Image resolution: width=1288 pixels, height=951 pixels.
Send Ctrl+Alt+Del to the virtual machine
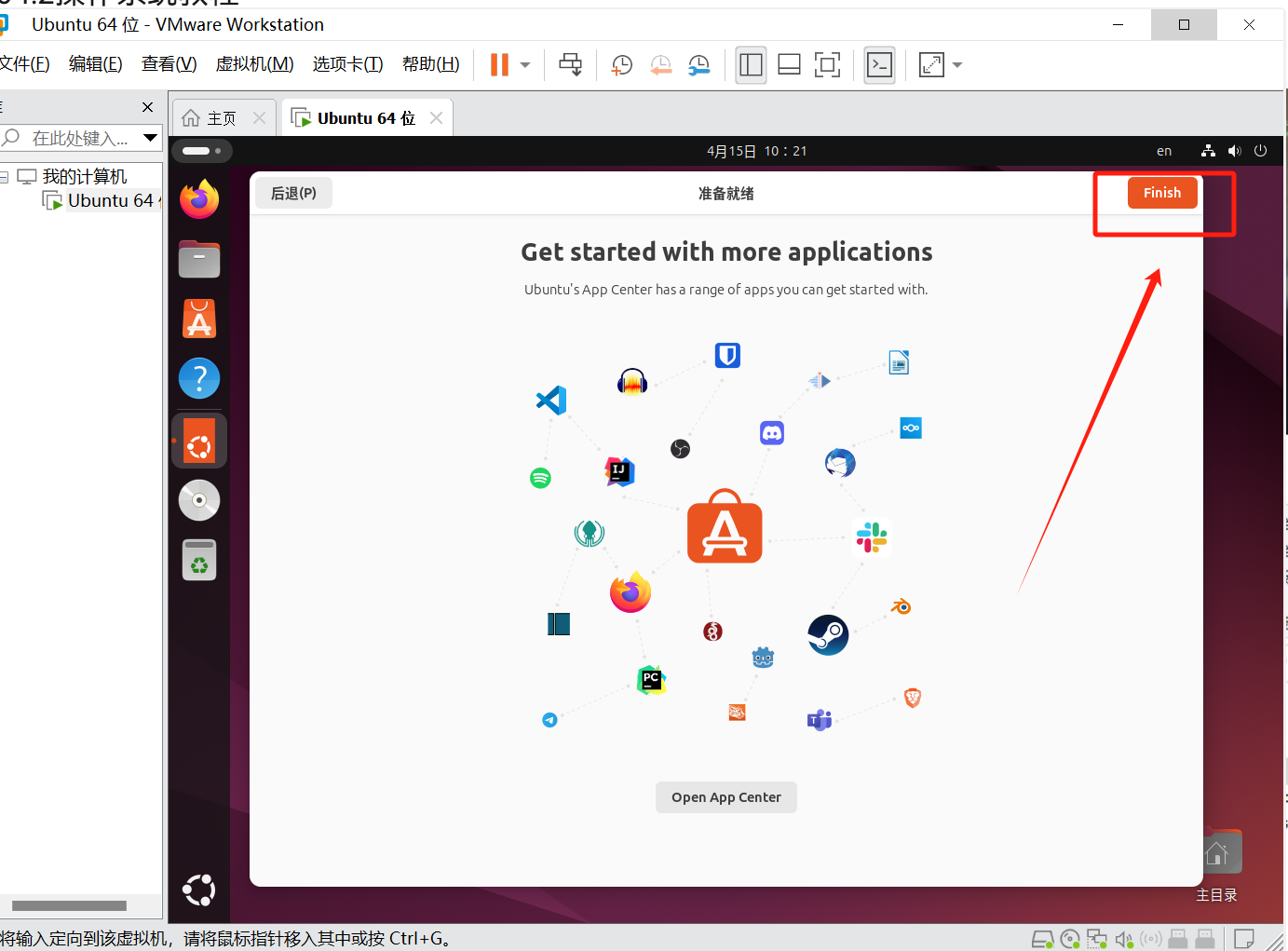570,64
